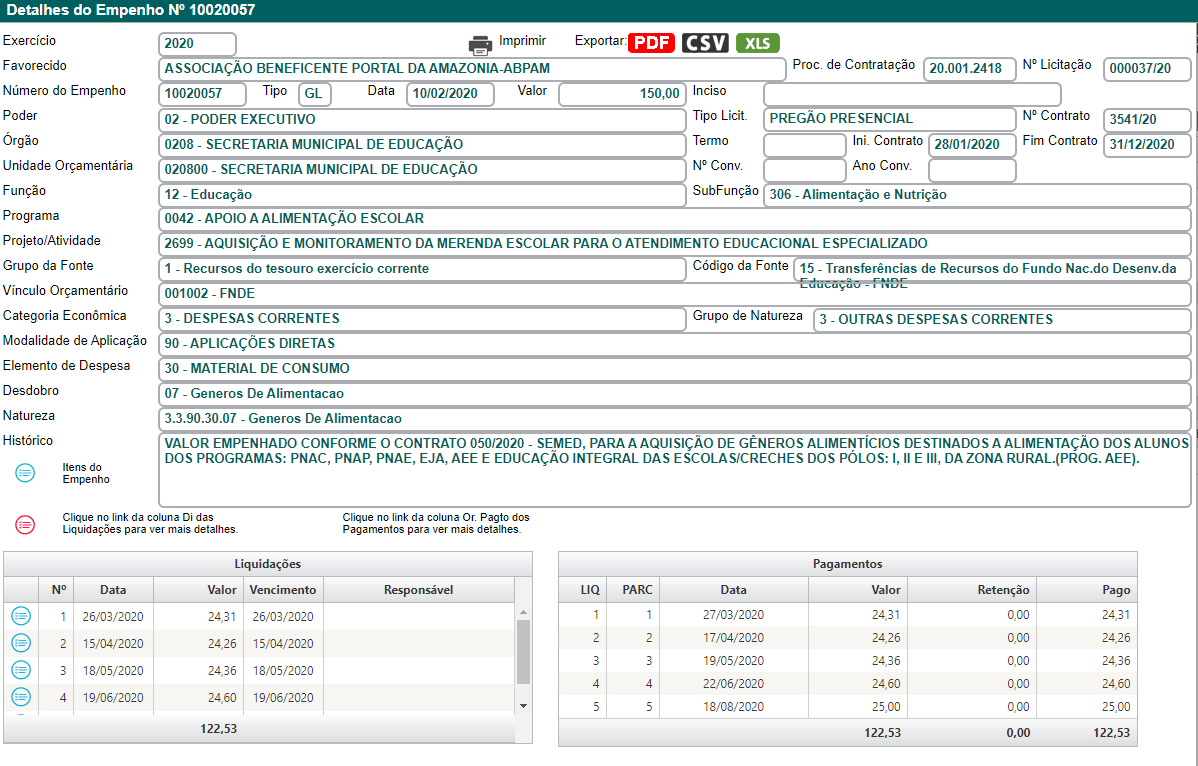The width and height of the screenshot is (1198, 766).
Task: Click Natureza field 3.3.90.30.07
Action: [675, 419]
